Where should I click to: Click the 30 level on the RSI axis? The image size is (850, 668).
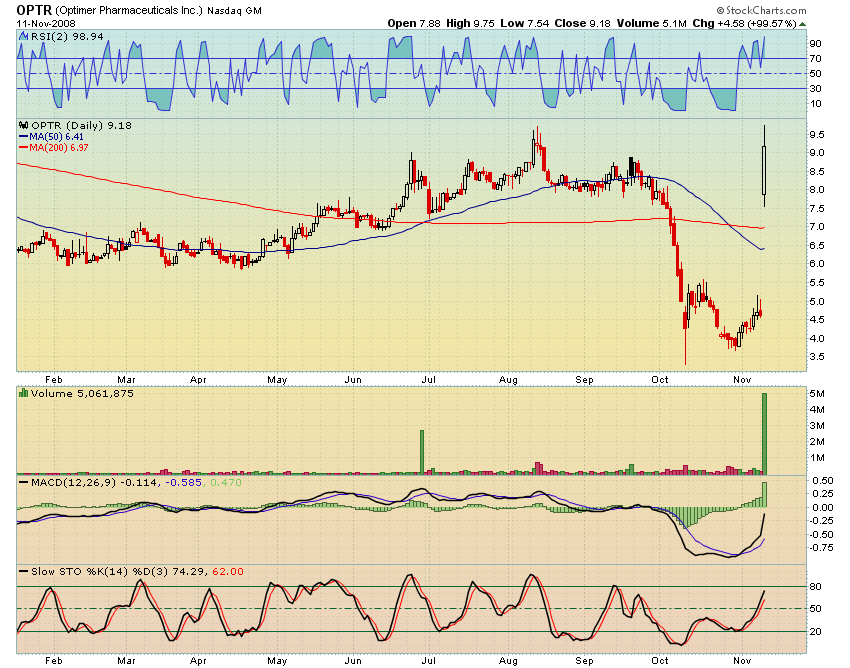[815, 88]
